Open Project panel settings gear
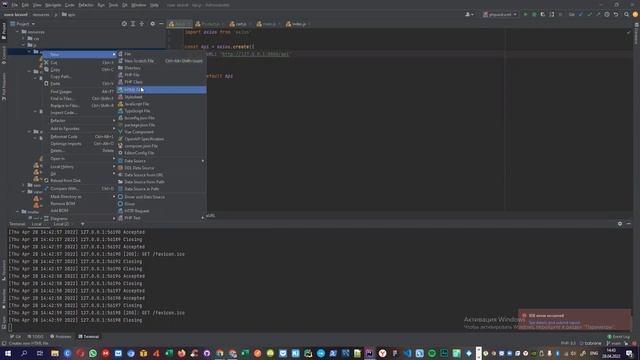Viewport: 640px width, 360px height. [152, 24]
